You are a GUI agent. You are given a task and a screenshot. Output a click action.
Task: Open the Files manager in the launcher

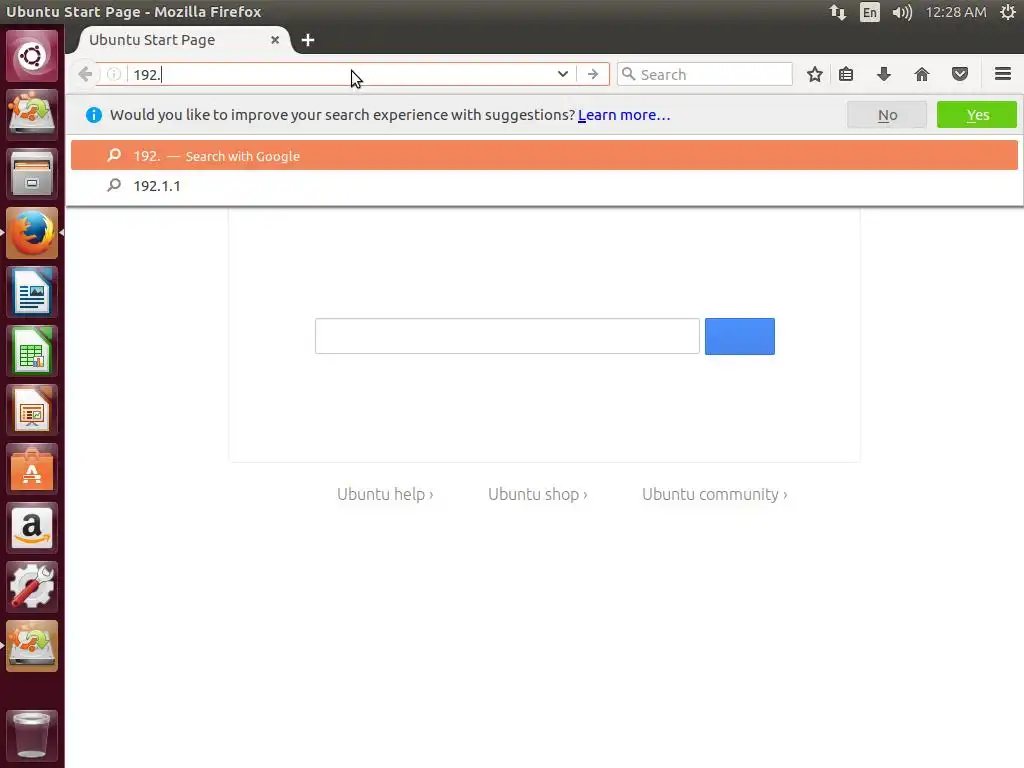32,174
